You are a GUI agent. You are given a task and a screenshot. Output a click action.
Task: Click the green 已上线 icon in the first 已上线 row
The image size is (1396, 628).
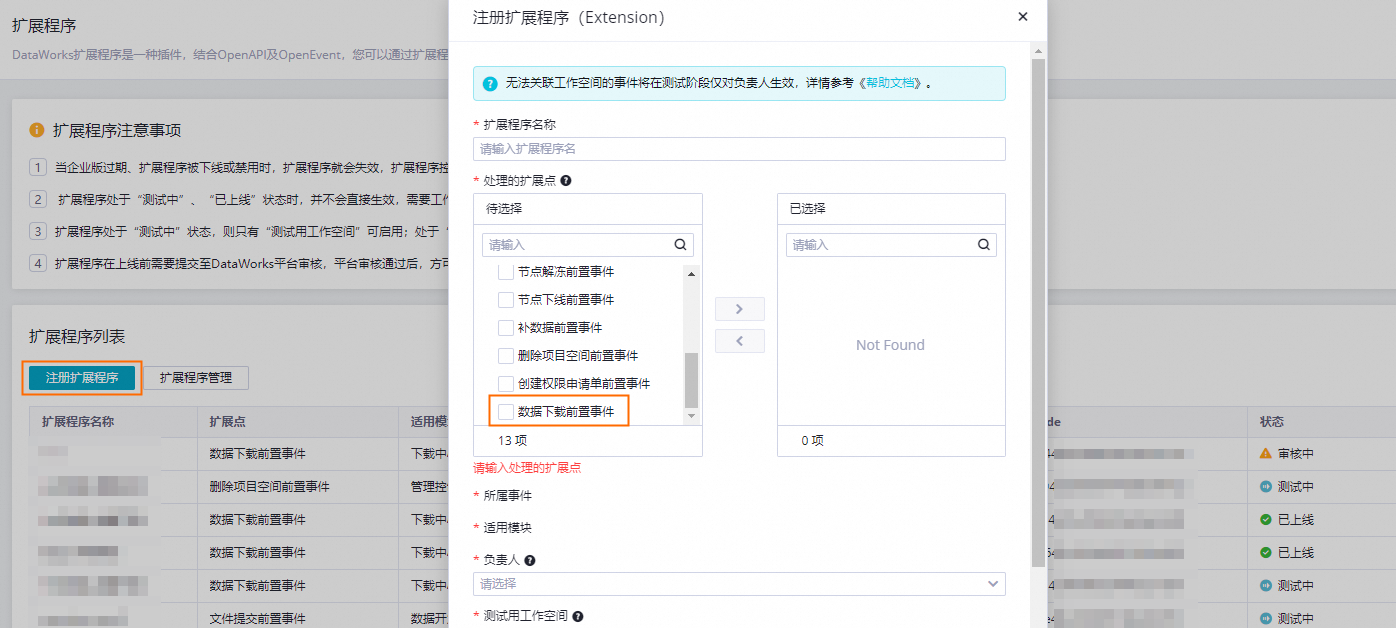coord(1266,520)
